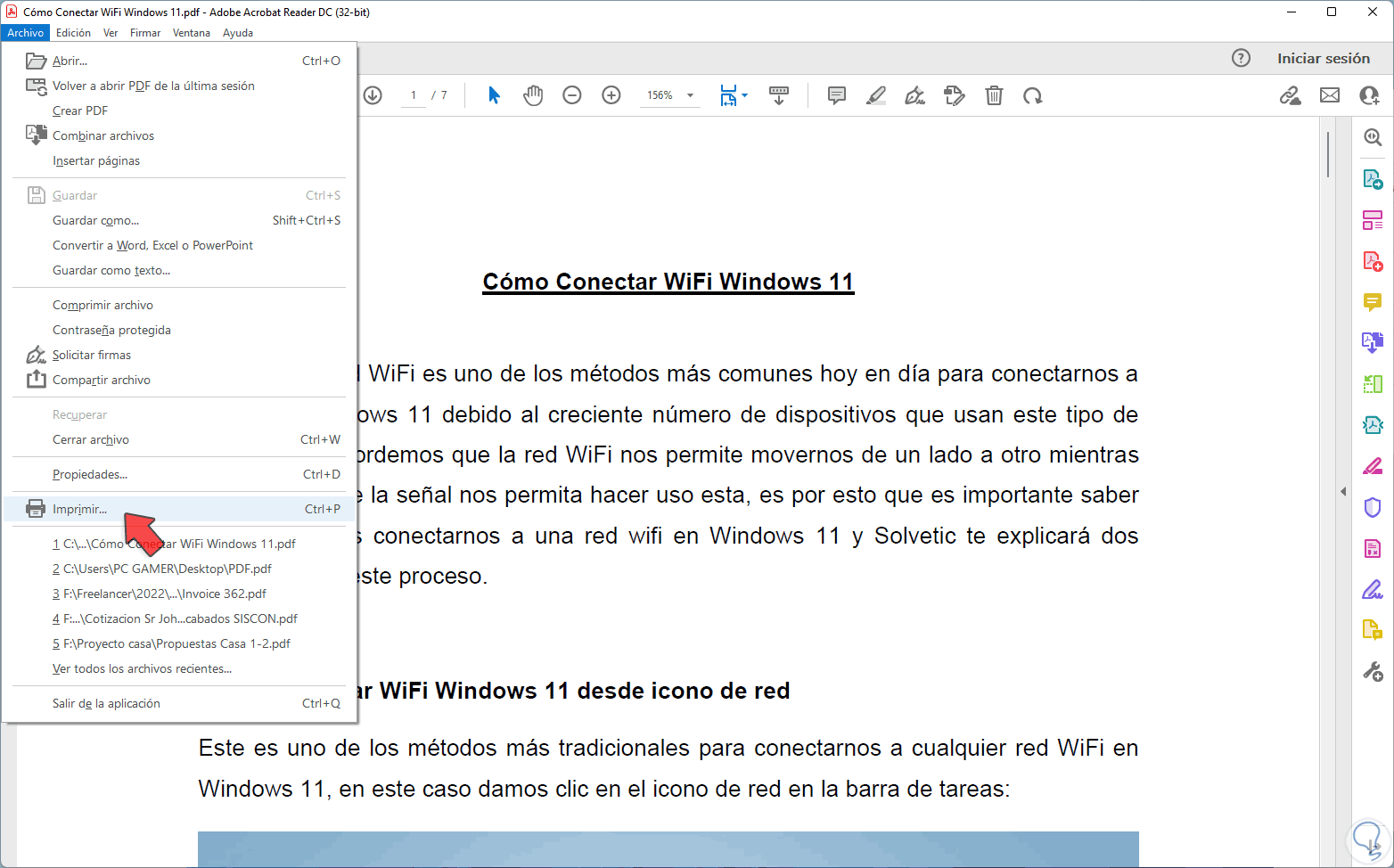Viewport: 1394px width, 868px height.
Task: Open the Fill & Sign purple pen sidebar tool
Action: [x=1373, y=589]
